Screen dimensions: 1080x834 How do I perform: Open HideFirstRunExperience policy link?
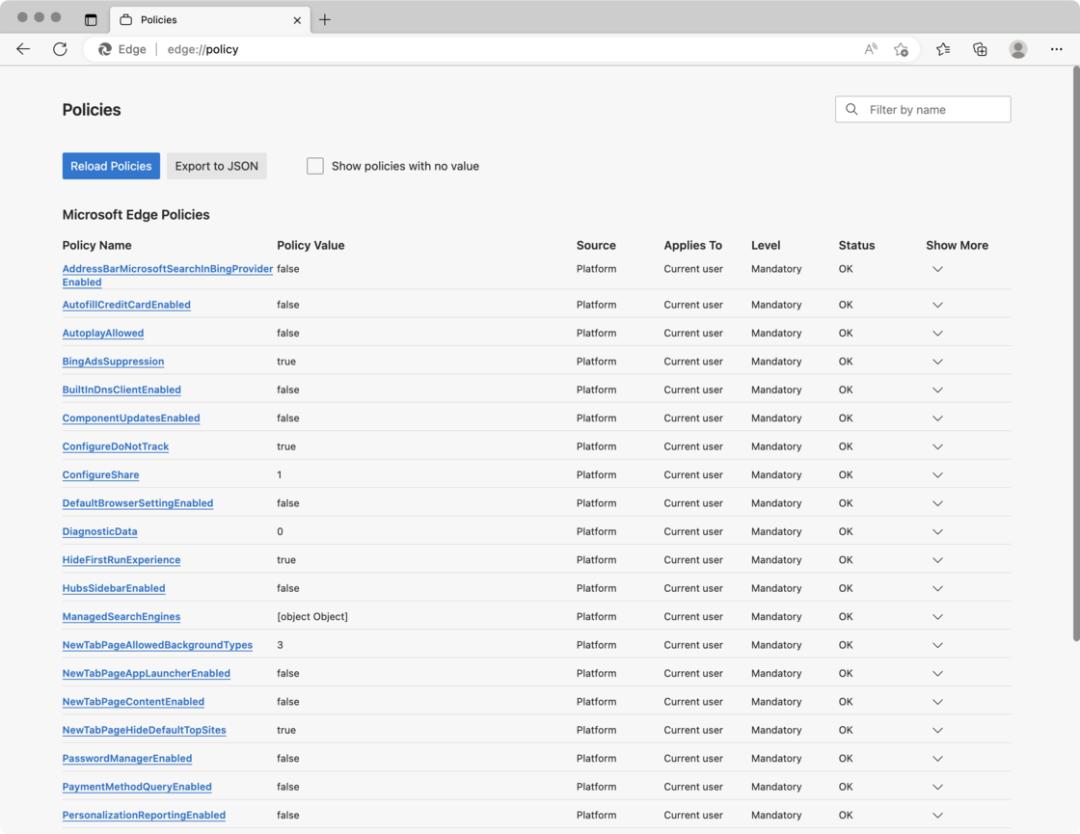121,559
